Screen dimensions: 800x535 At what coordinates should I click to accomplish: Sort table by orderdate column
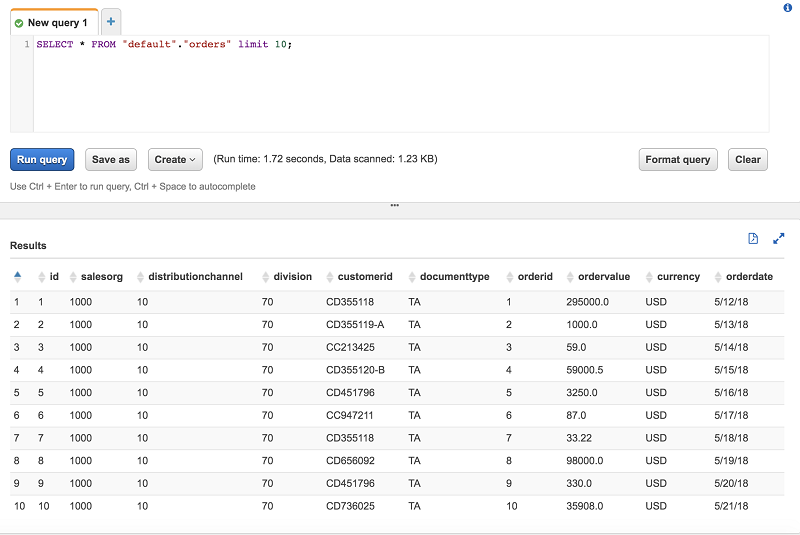(x=749, y=277)
